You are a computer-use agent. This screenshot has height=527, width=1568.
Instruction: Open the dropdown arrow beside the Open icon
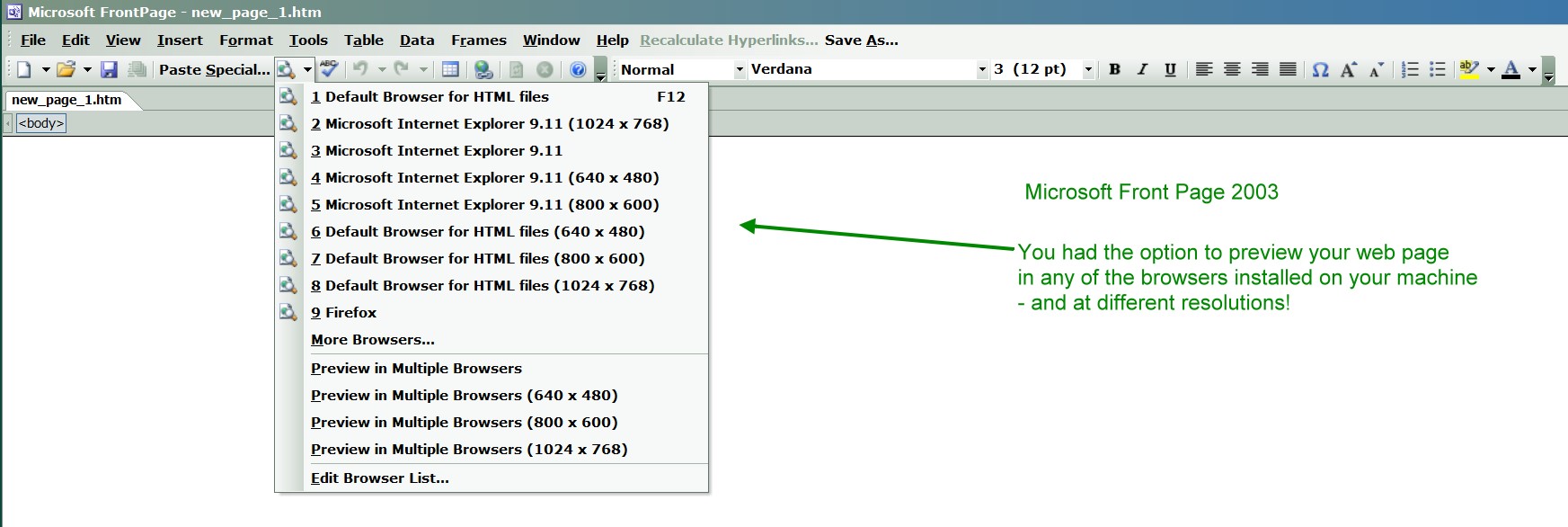(87, 69)
